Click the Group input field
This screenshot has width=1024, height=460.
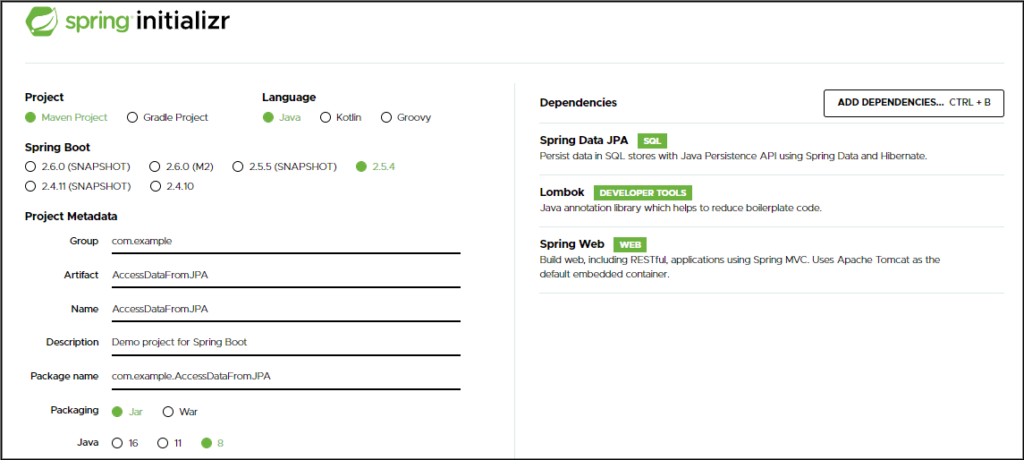286,241
